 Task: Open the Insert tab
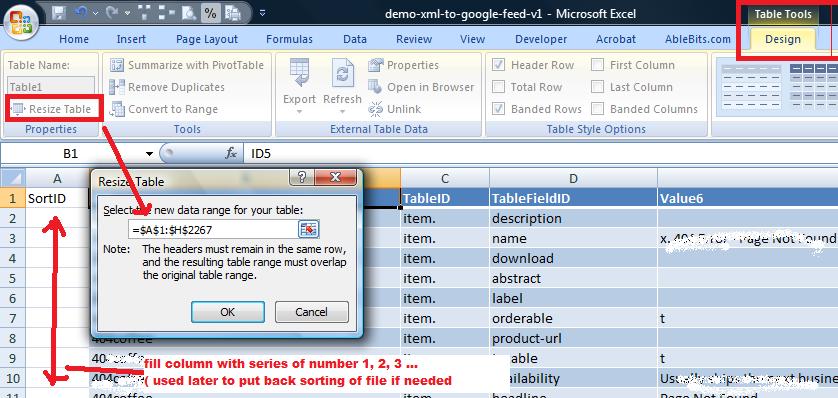tap(131, 39)
